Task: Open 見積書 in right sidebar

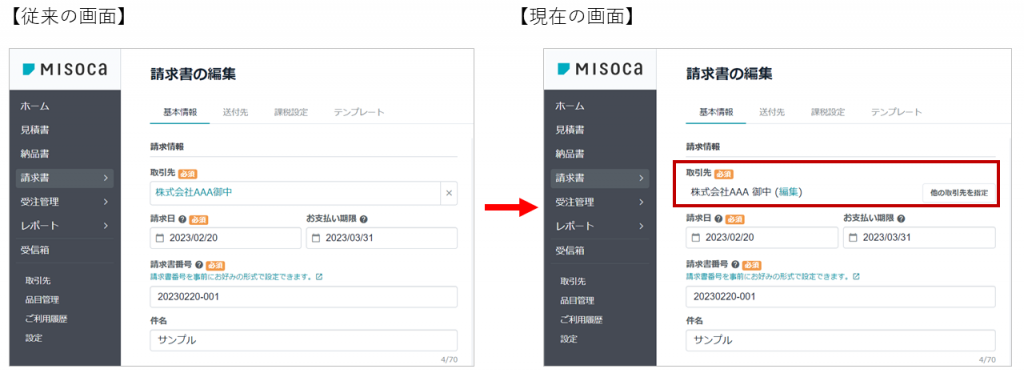Action: [570, 130]
